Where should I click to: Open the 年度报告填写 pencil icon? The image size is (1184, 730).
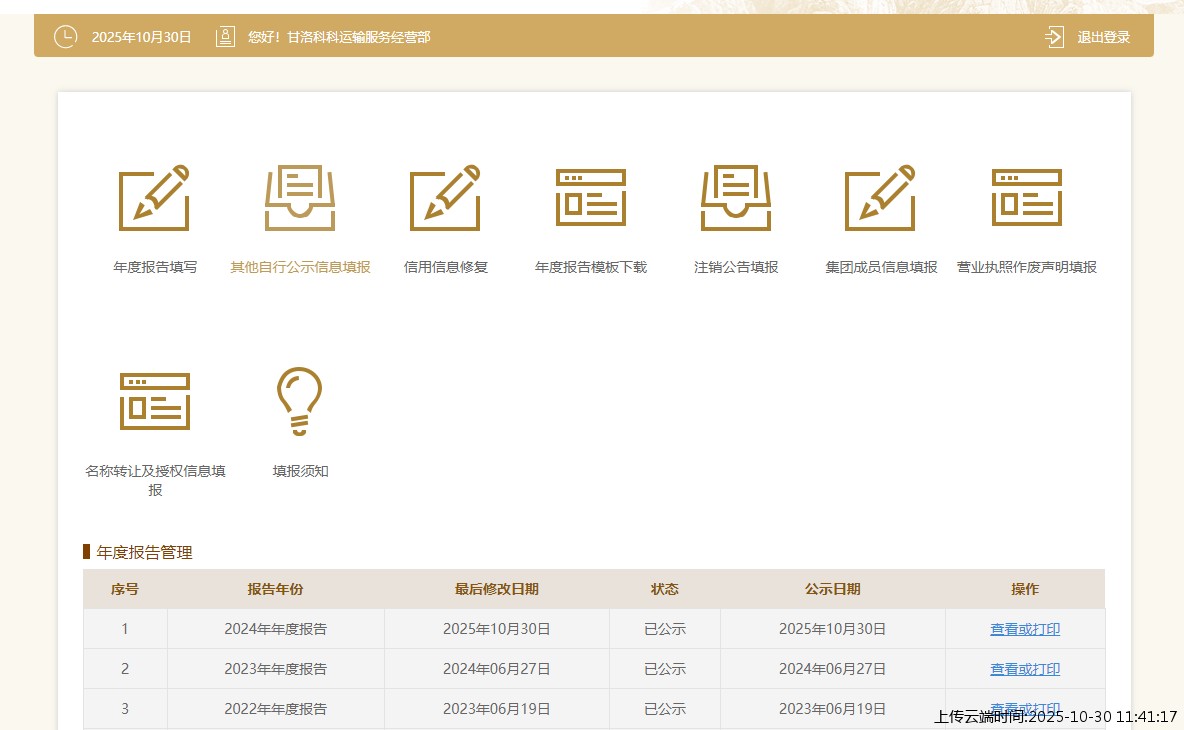pyautogui.click(x=154, y=198)
